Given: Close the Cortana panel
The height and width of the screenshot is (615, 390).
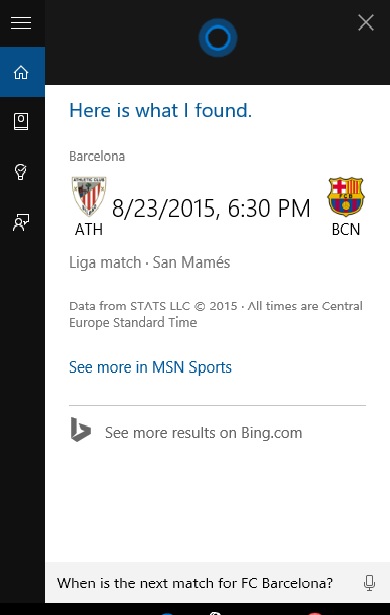Looking at the screenshot, I should tap(366, 22).
